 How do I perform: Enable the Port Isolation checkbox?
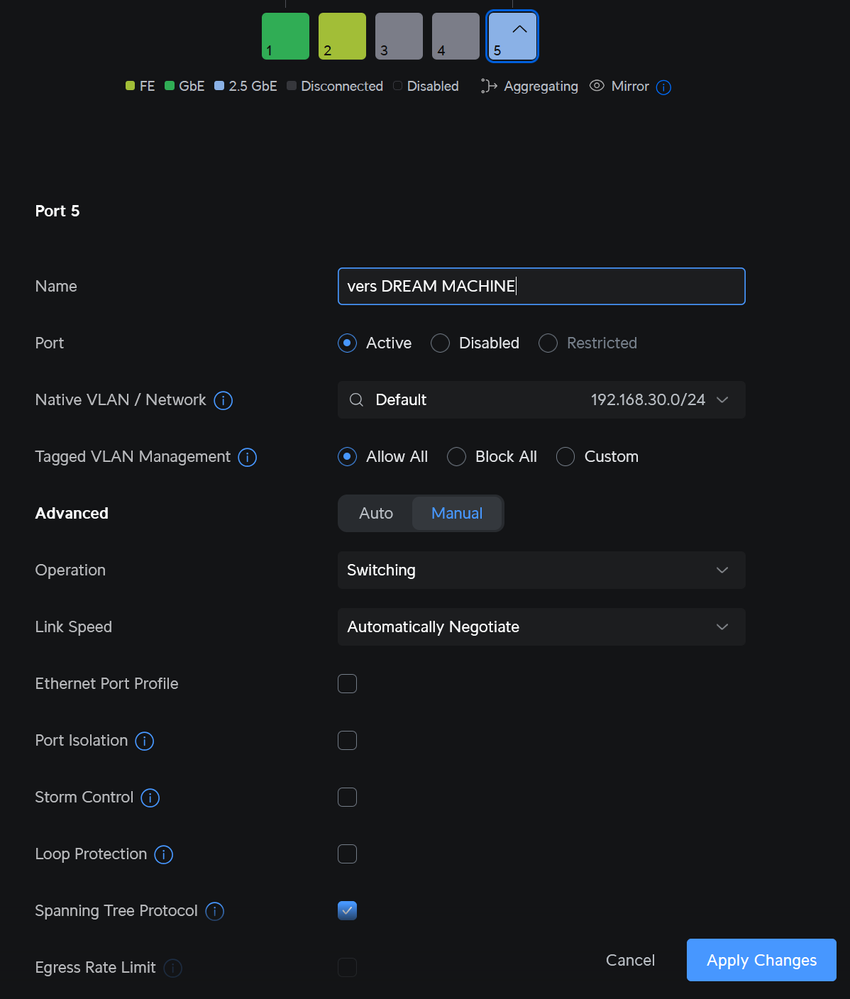tap(347, 741)
